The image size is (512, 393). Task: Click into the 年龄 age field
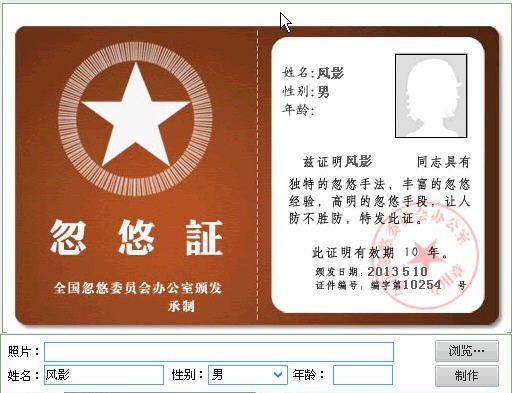click(363, 375)
